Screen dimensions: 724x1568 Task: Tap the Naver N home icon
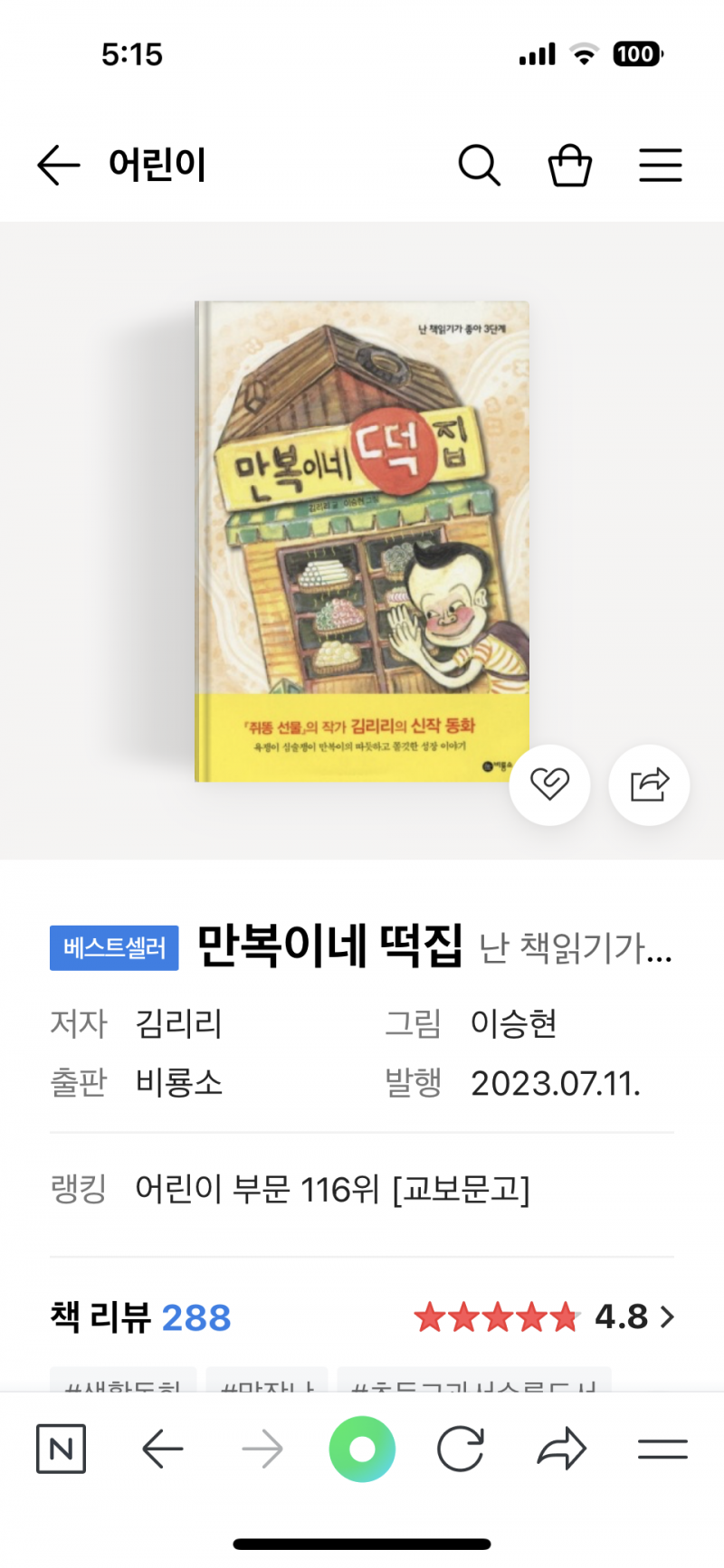61,1449
